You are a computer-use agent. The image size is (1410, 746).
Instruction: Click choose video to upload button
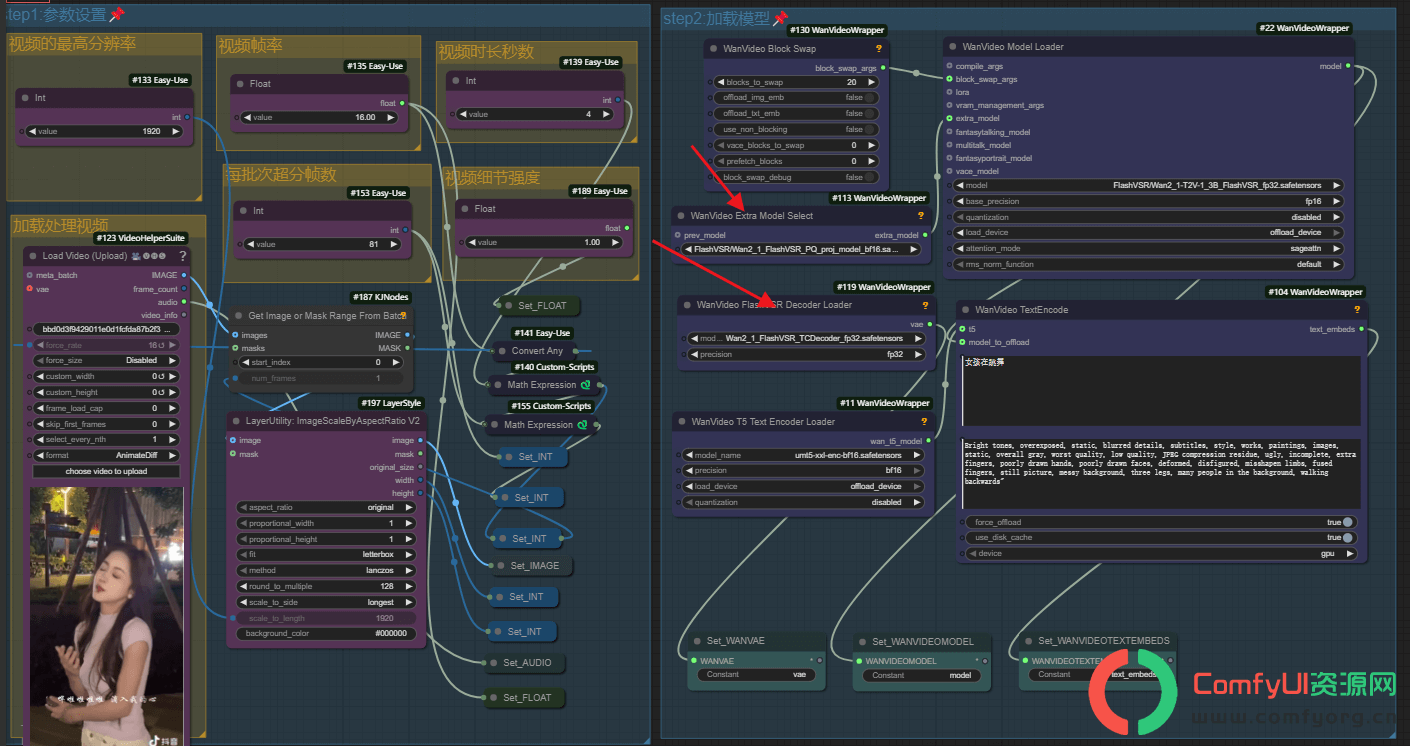click(x=106, y=472)
